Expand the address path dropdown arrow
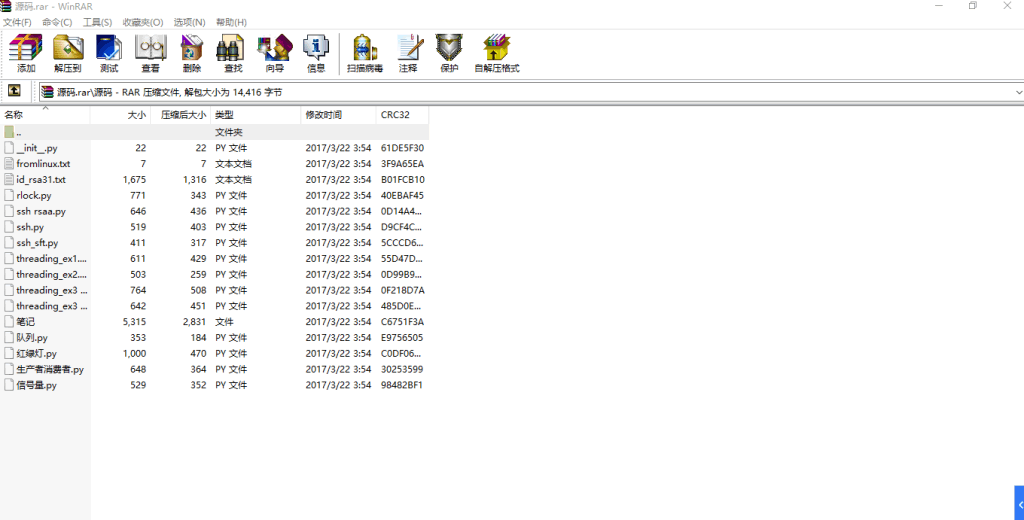Viewport: 1024px width, 520px height. pos(1018,92)
